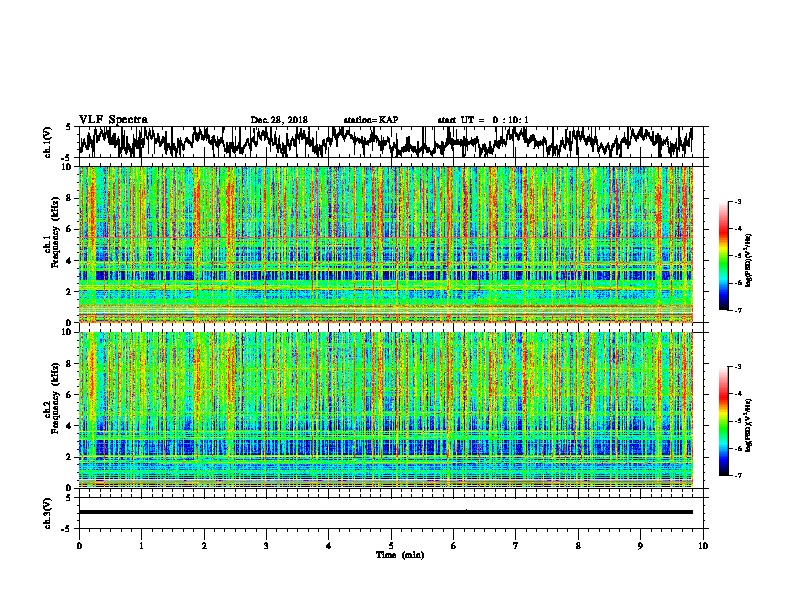
Task: Click the "VLF Spectra" plot title
Action: click(113, 120)
